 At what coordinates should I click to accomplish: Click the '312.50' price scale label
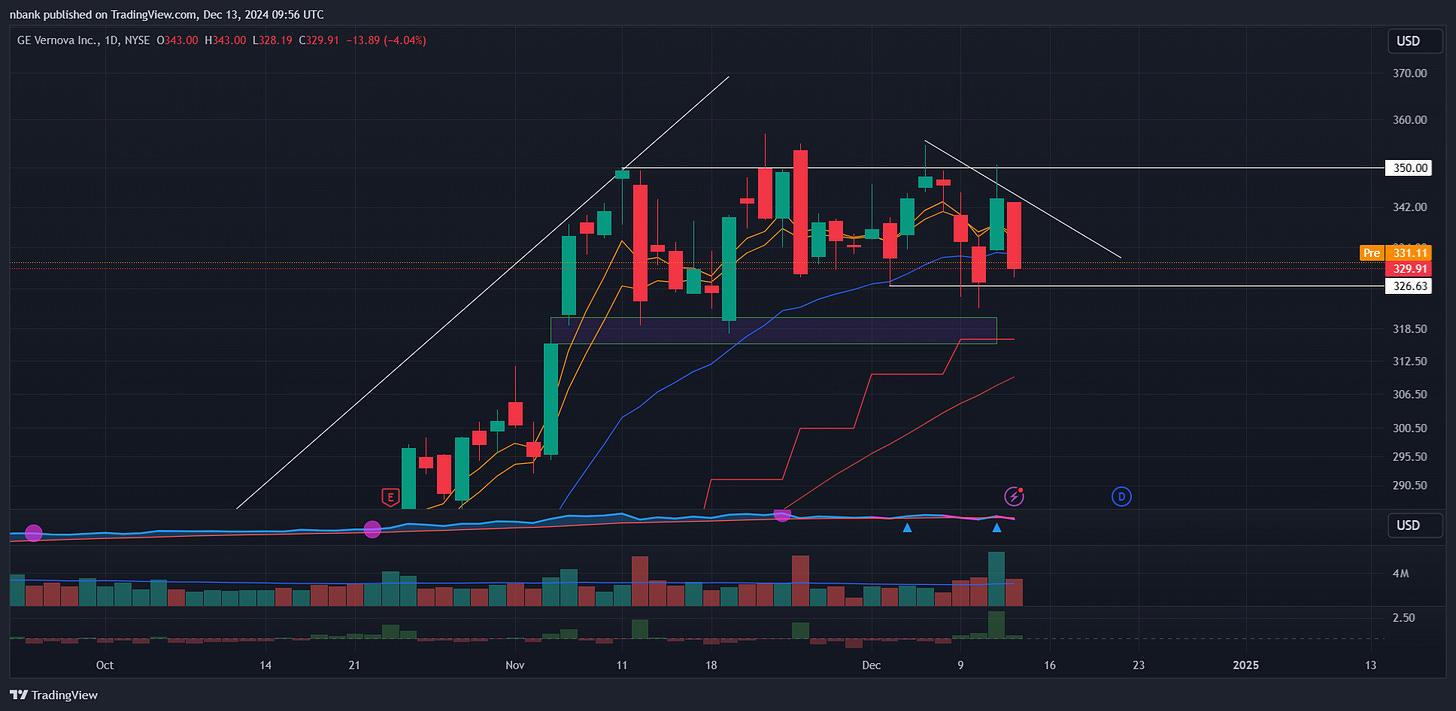(x=1409, y=361)
